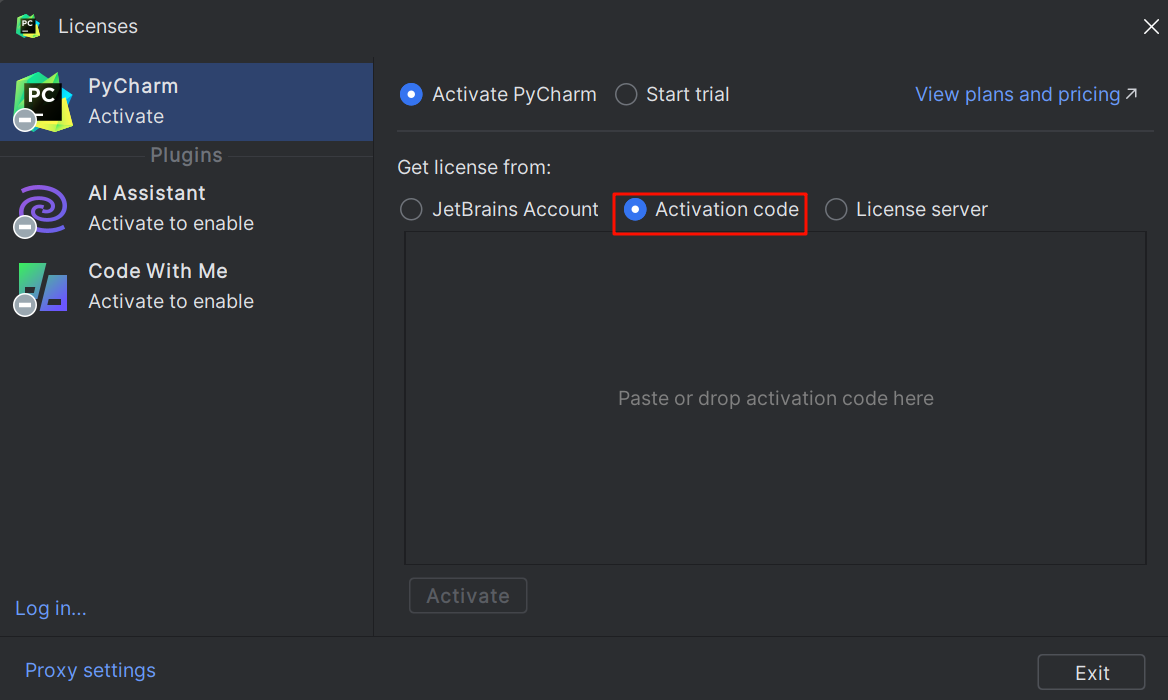Click the Plugins section header text

(x=186, y=155)
